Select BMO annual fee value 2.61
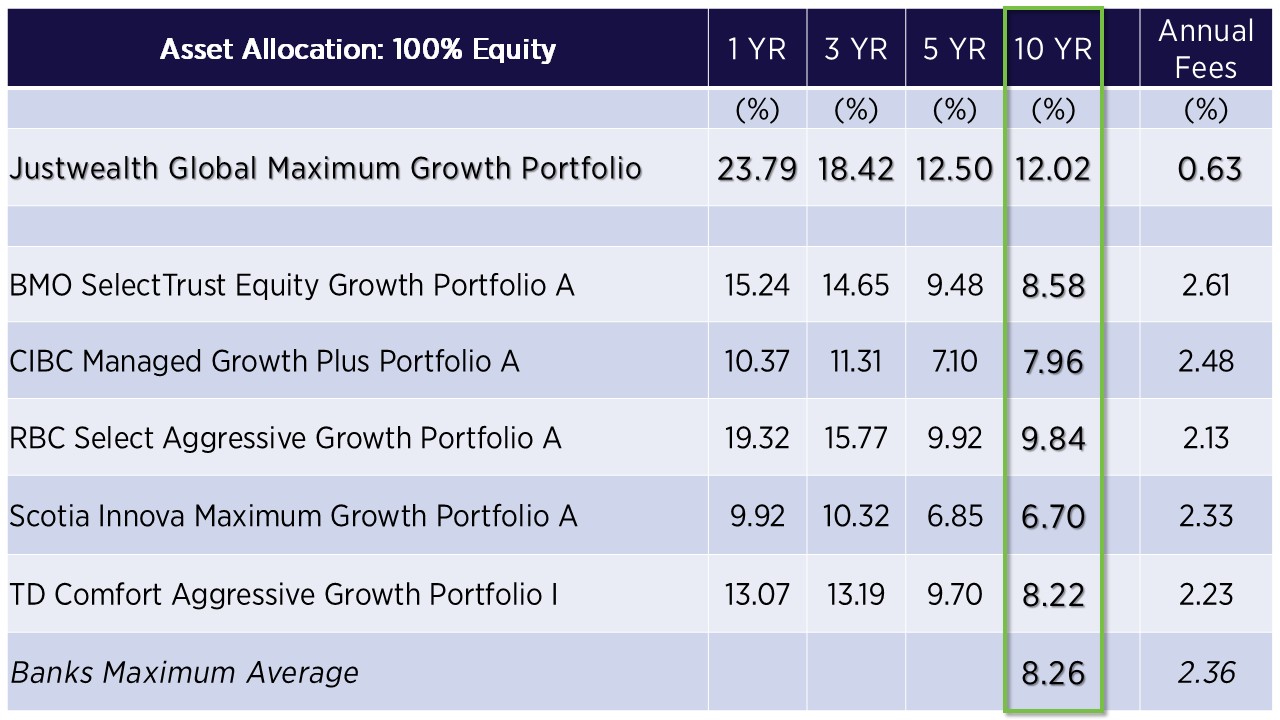Image resolution: width=1280 pixels, height=720 pixels. pyautogui.click(x=1206, y=285)
